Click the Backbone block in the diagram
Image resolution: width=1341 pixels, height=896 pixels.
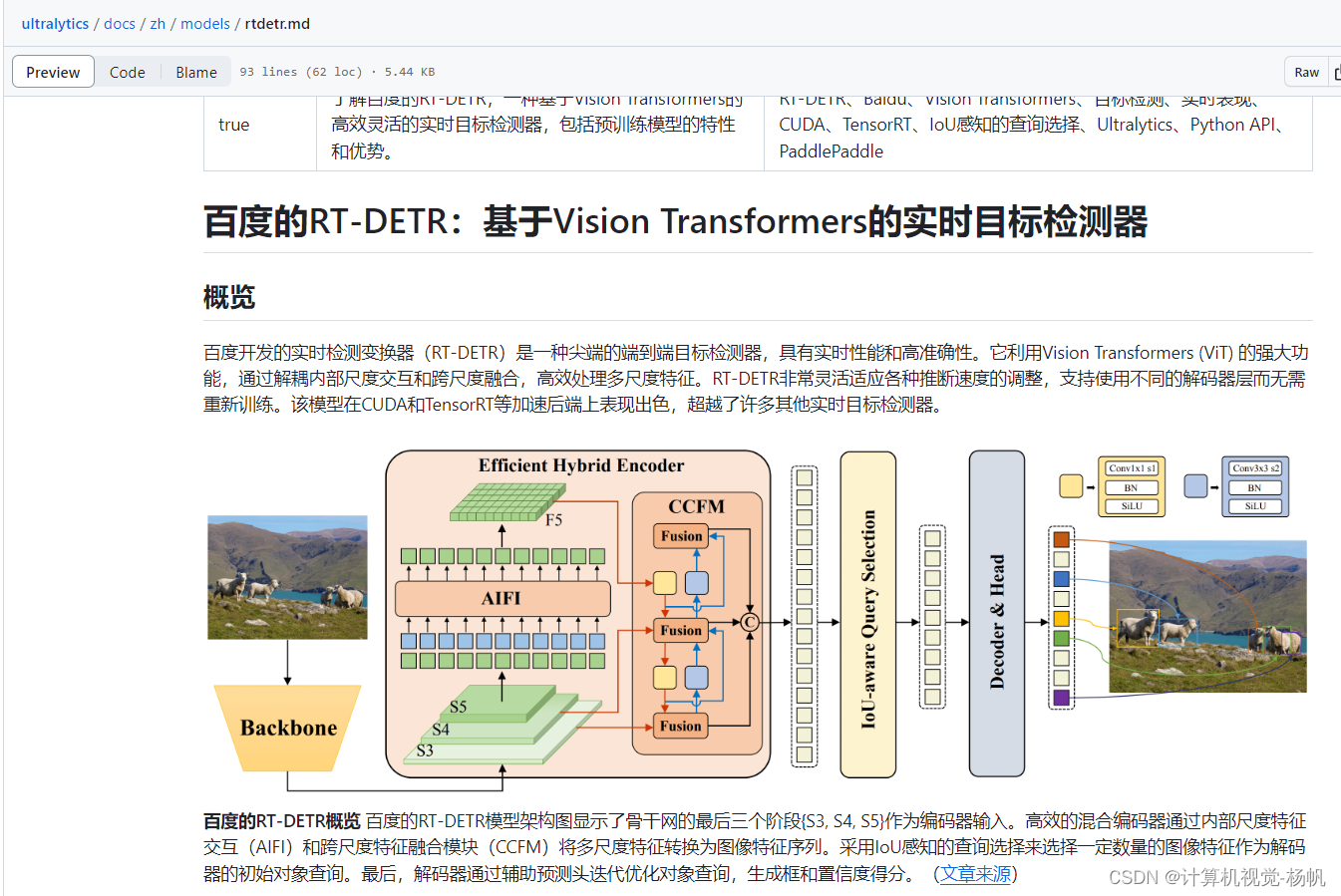[x=288, y=728]
